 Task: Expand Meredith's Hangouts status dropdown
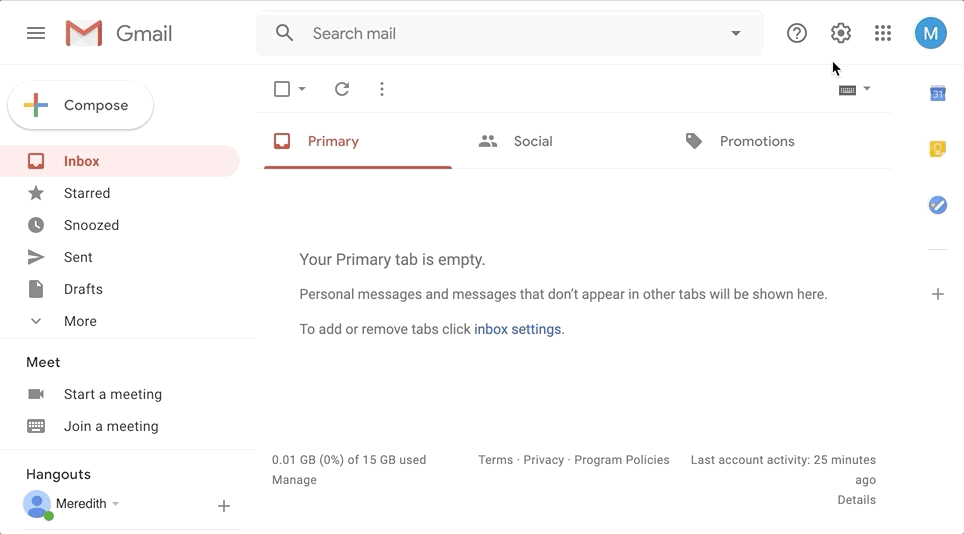115,504
